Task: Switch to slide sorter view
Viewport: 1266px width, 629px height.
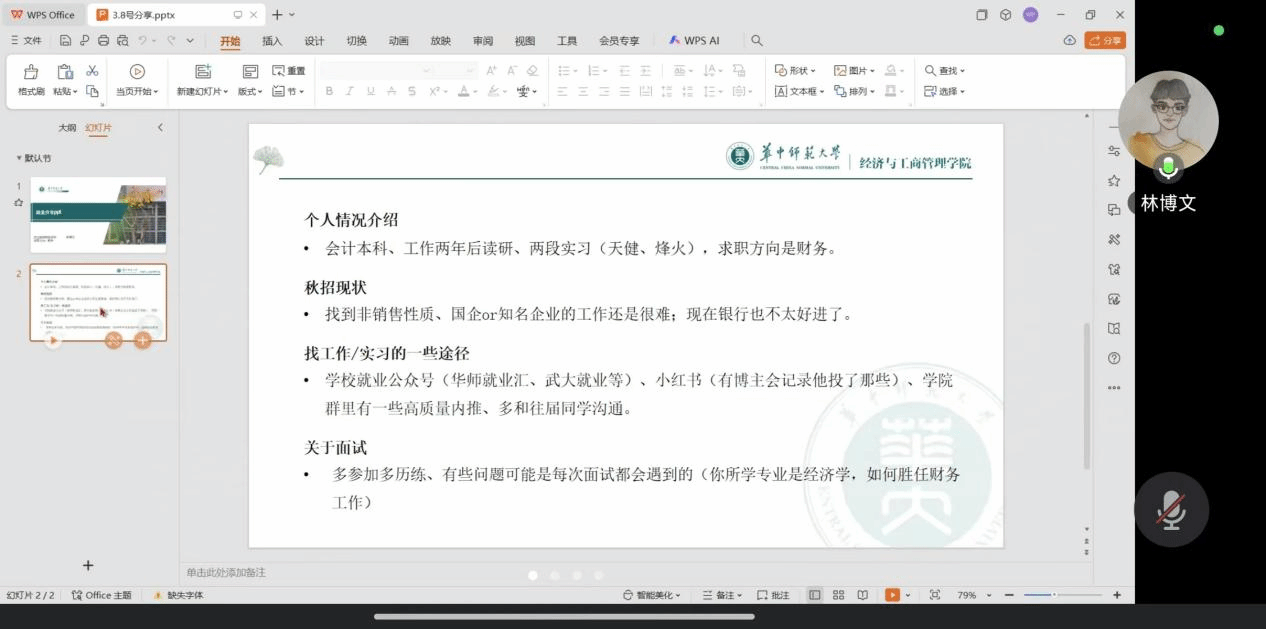Action: (838, 595)
